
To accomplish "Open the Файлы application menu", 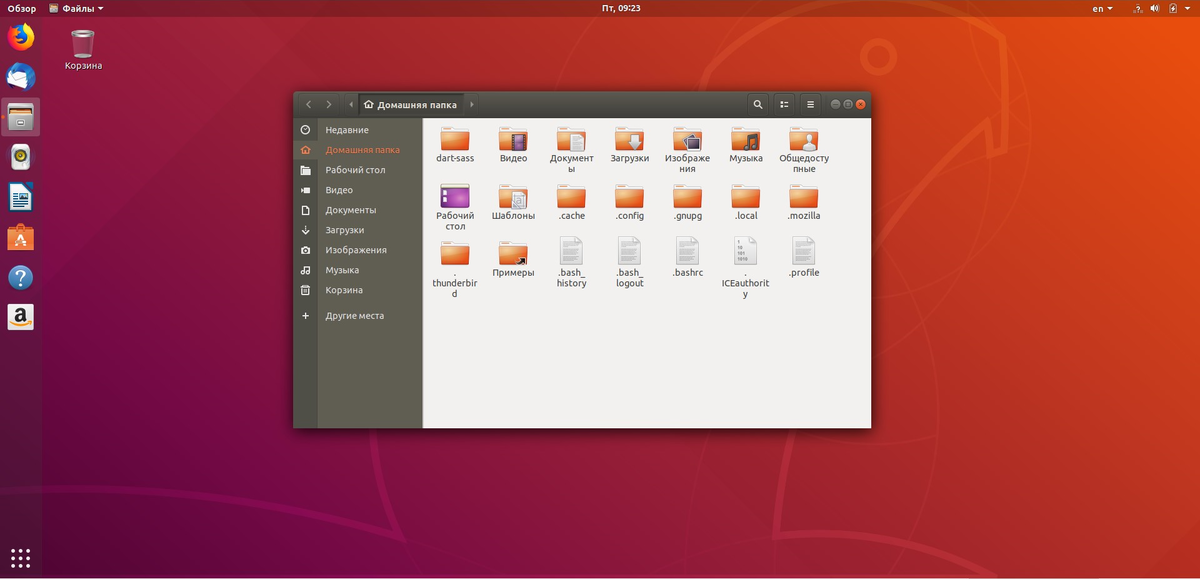I will pos(77,8).
